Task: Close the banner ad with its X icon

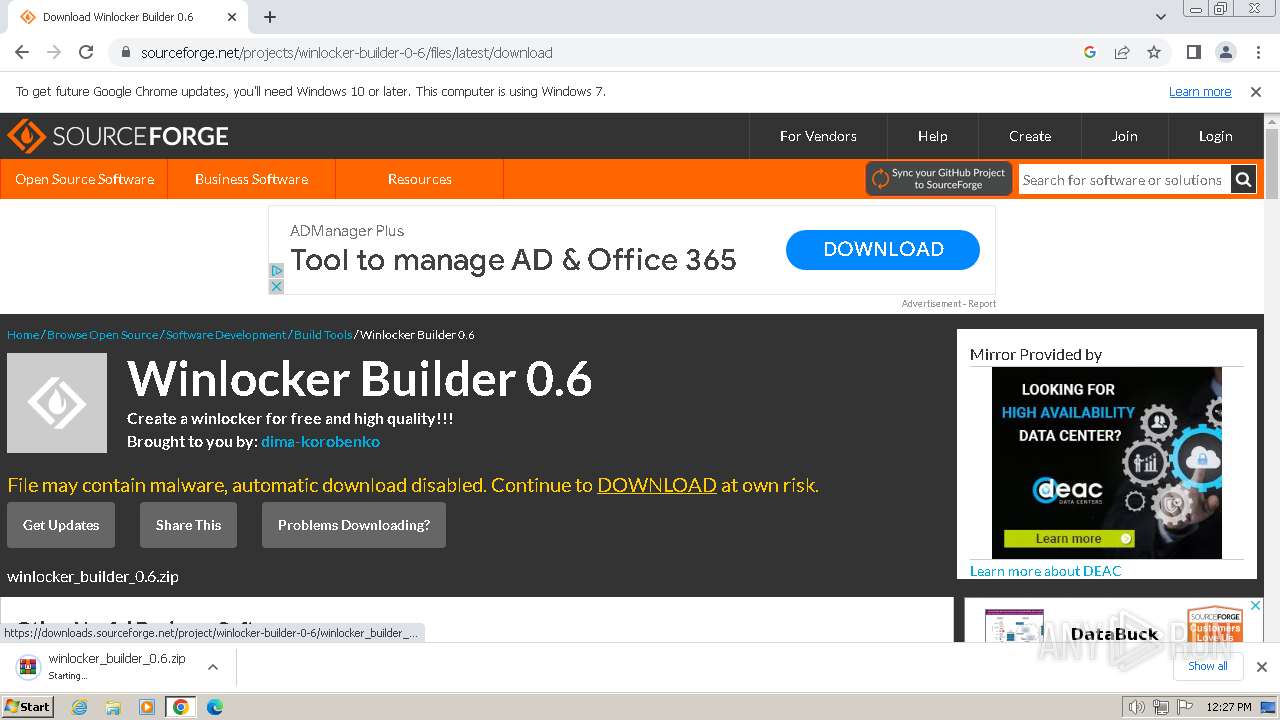Action: (277, 286)
